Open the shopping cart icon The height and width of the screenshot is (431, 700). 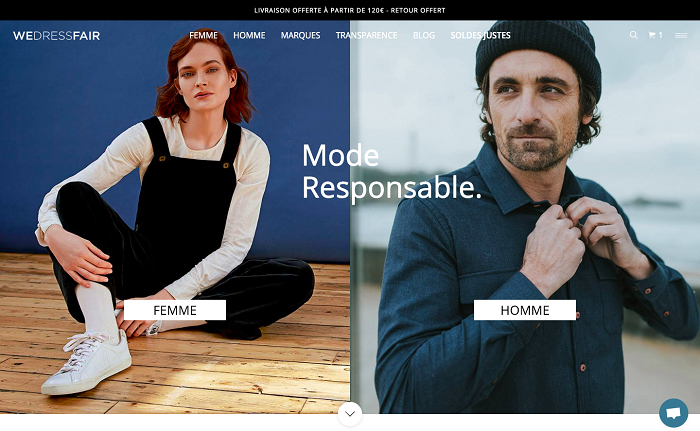click(652, 35)
